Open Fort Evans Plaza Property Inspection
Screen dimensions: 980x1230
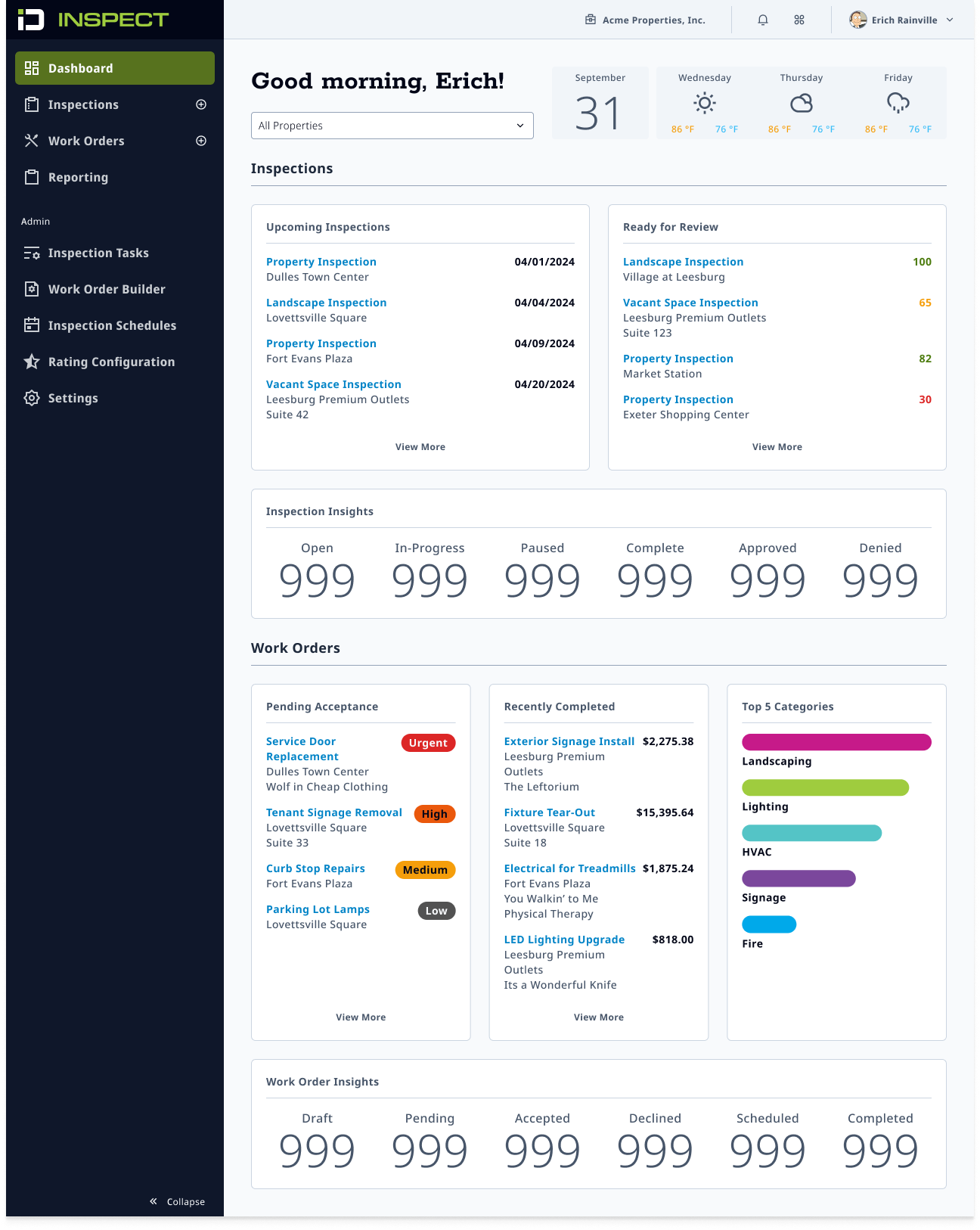click(321, 343)
